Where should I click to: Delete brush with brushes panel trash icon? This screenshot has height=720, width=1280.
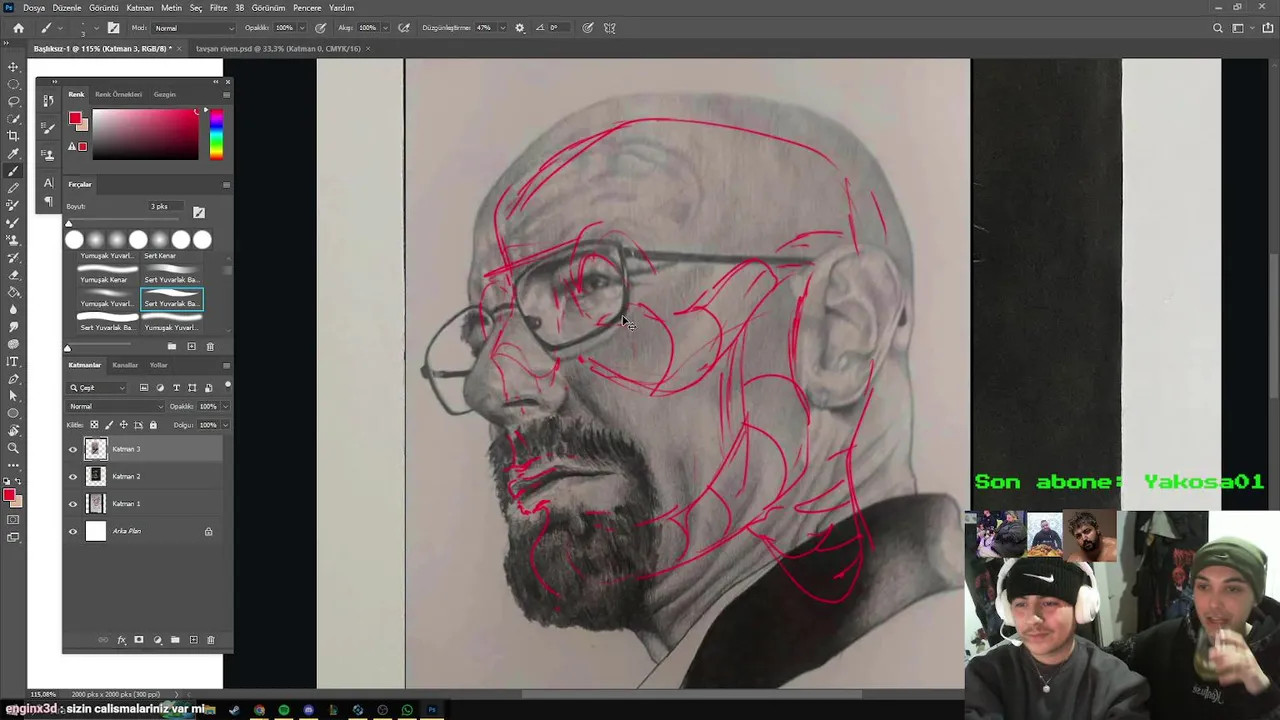[x=209, y=346]
